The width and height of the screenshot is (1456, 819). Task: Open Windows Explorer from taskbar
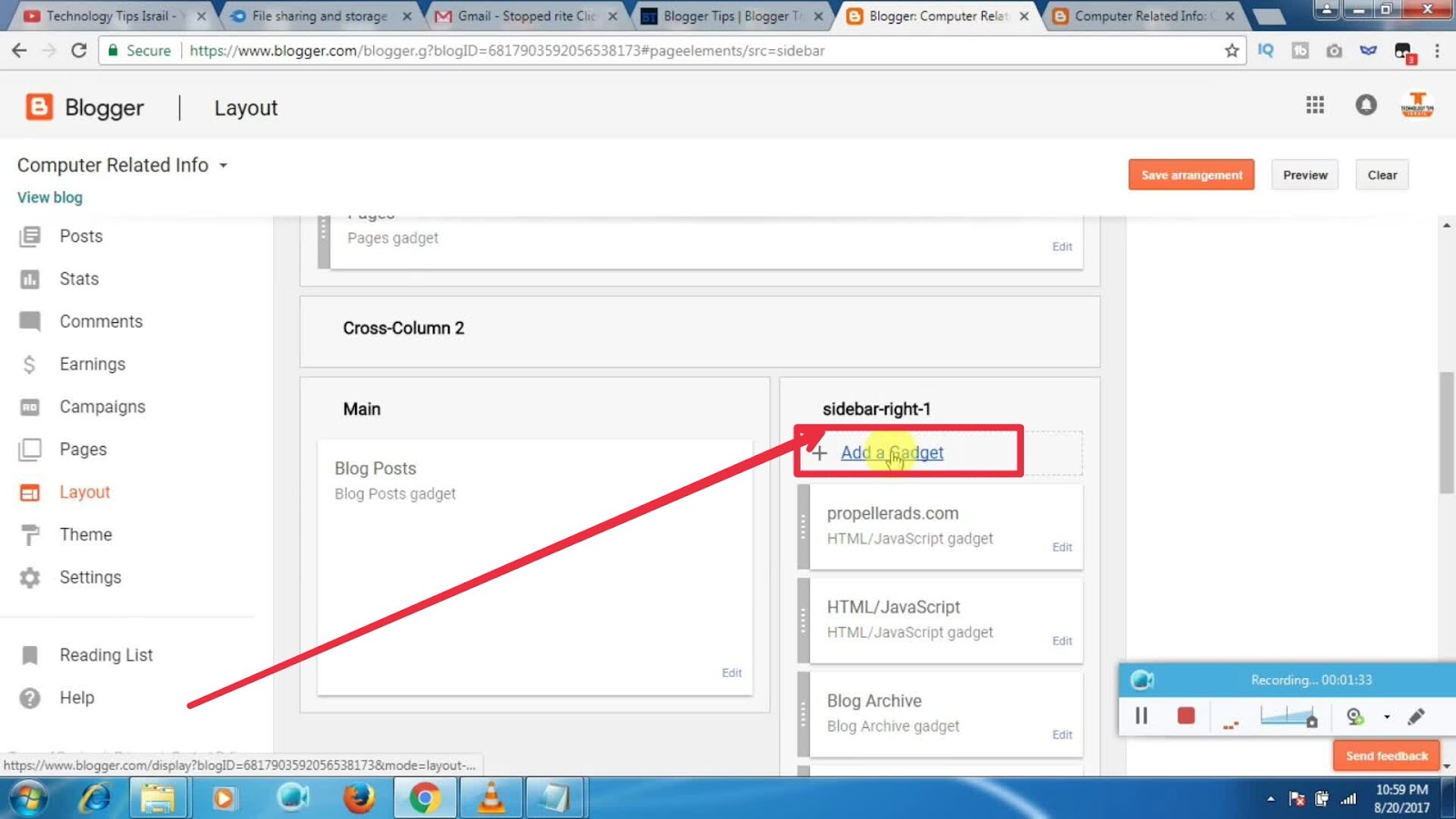[158, 799]
